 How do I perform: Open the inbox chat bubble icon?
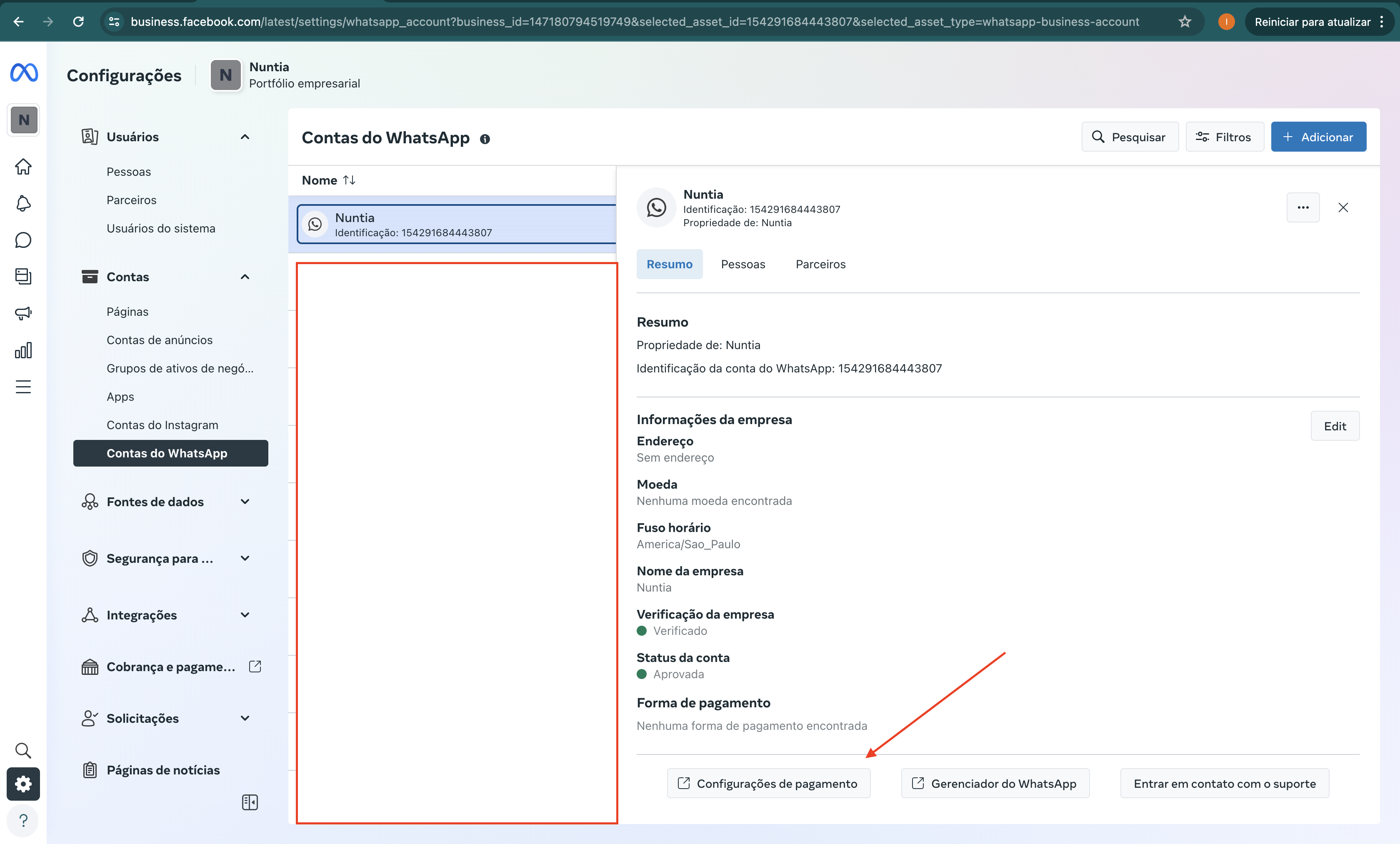[x=23, y=240]
